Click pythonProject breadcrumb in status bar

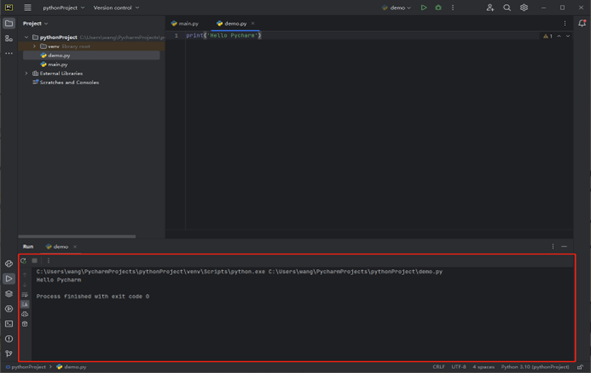26,367
